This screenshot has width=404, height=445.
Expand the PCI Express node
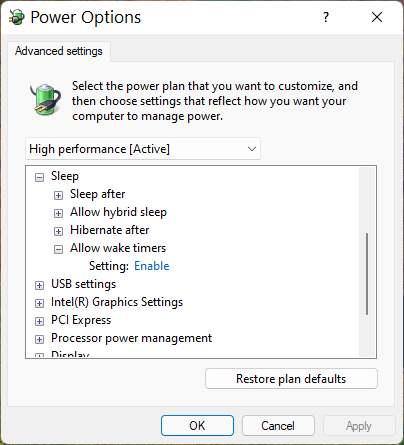coord(39,321)
